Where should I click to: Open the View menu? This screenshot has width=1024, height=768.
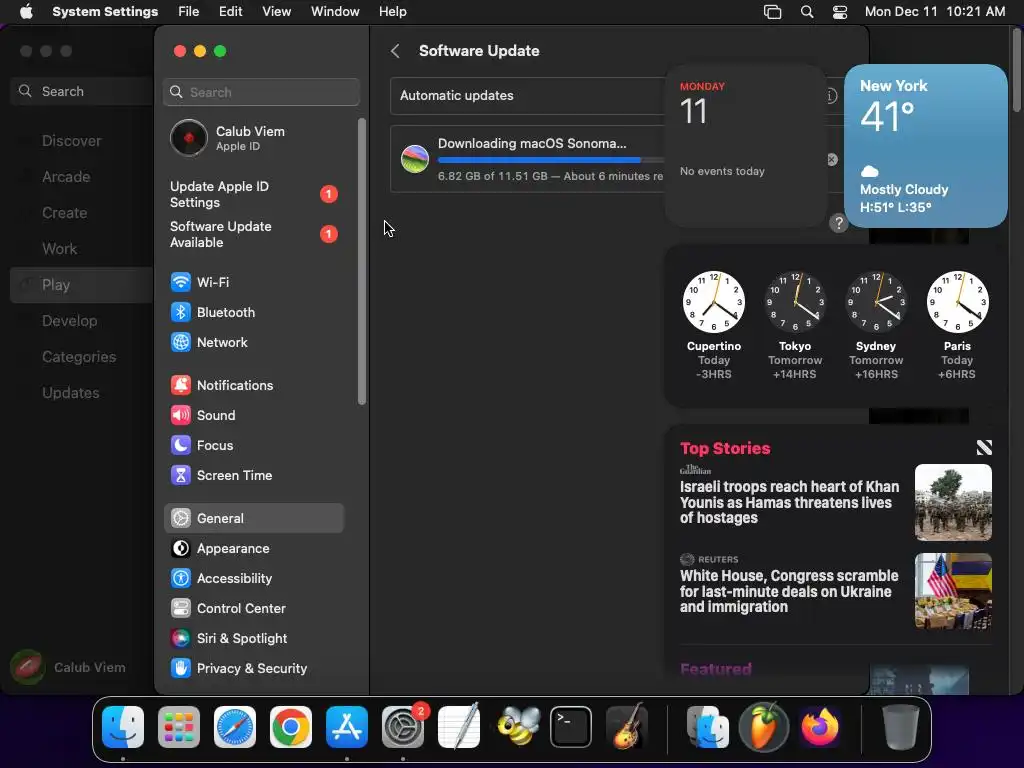coord(276,12)
